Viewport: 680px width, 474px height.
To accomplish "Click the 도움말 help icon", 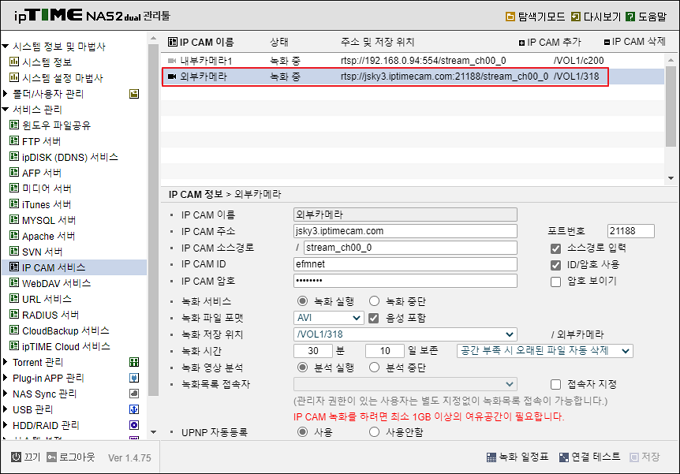I will coord(631,16).
